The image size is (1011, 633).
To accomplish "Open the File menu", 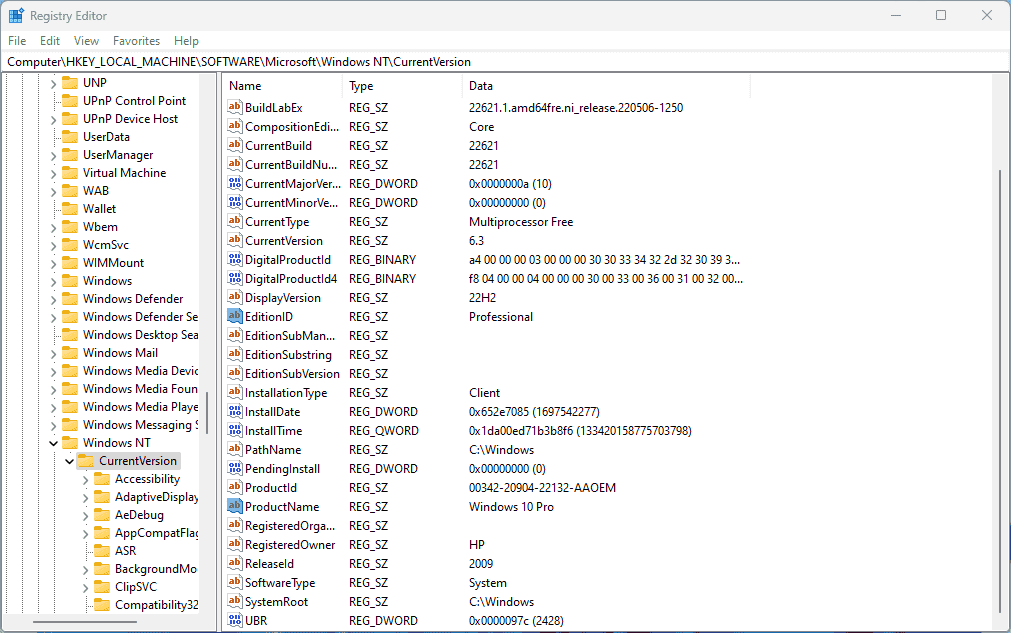I will pos(17,41).
